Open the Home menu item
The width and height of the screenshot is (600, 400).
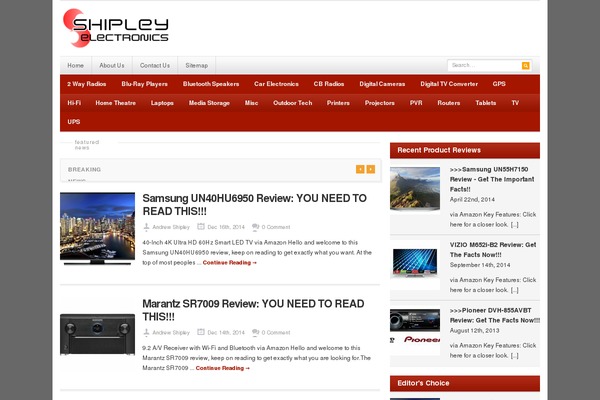click(75, 65)
